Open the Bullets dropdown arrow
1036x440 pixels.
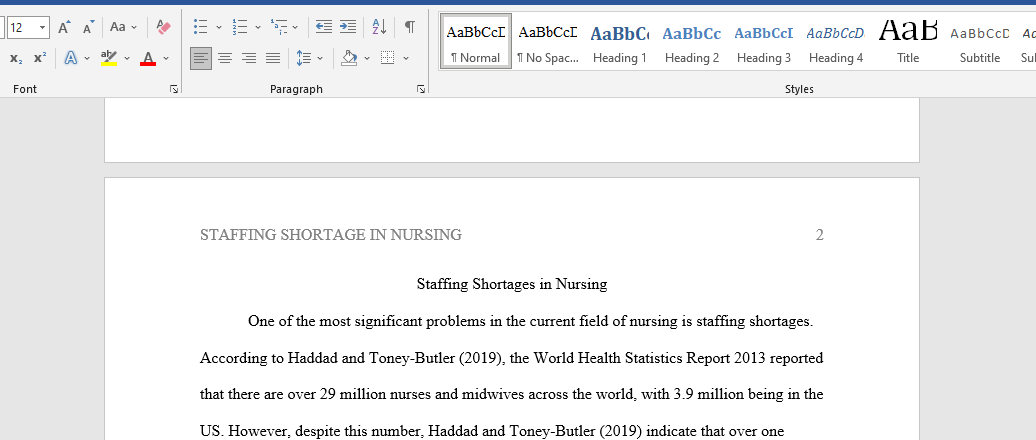(219, 27)
